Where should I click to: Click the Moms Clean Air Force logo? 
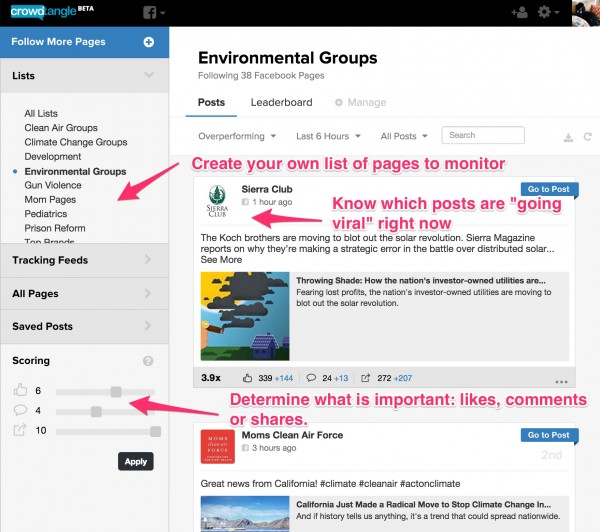[x=218, y=447]
